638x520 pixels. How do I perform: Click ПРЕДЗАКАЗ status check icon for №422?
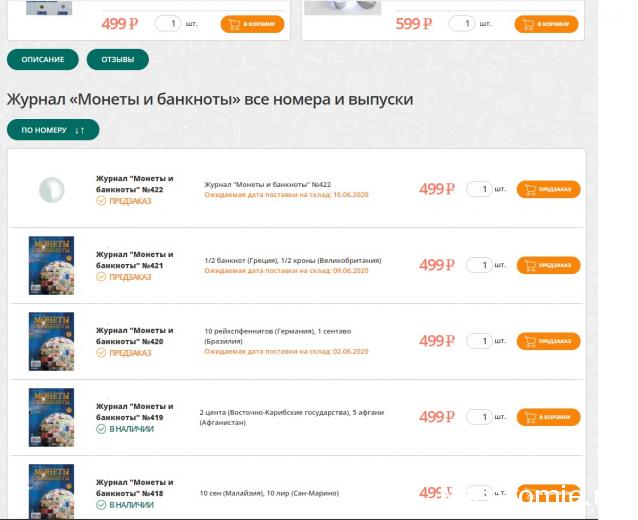pyautogui.click(x=101, y=201)
